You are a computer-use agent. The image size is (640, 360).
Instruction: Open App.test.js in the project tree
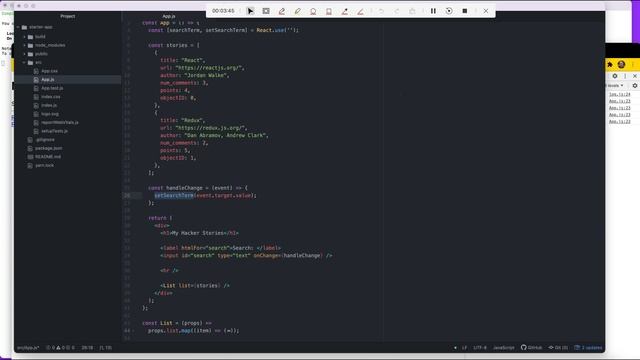(52, 88)
